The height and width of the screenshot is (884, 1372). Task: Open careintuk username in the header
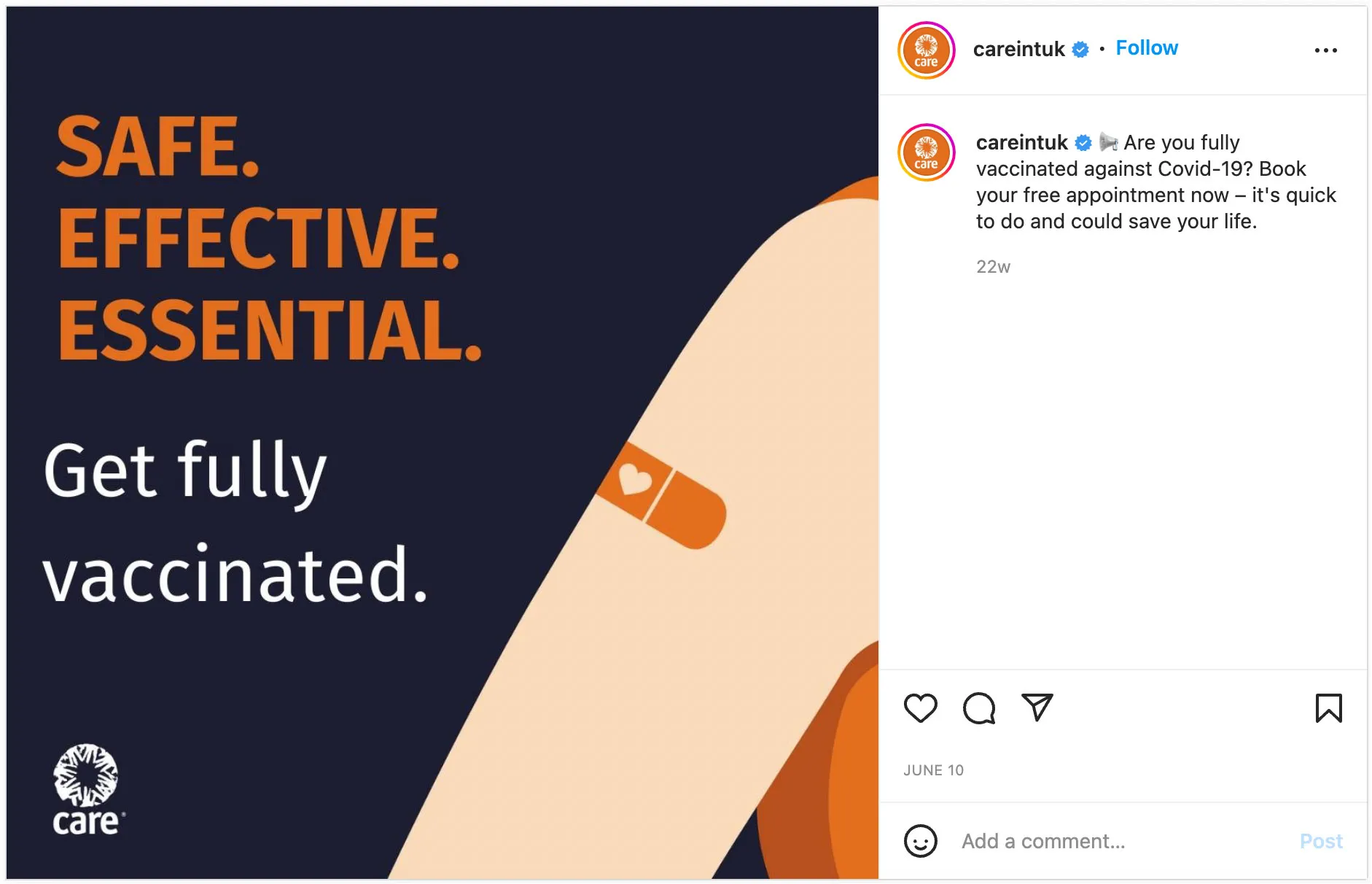click(1018, 49)
